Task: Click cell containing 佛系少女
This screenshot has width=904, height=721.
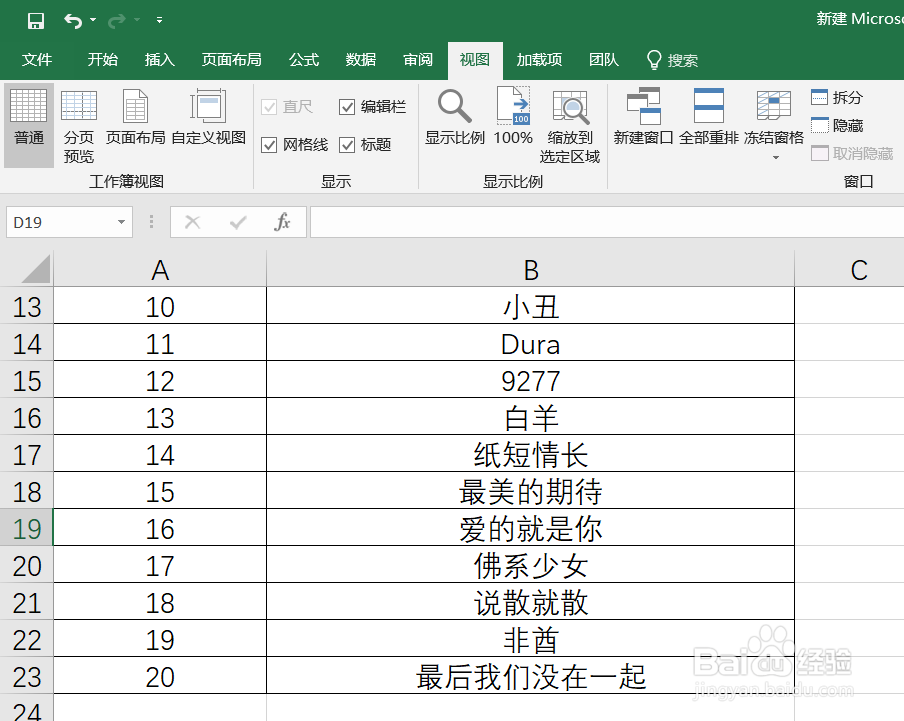Action: (x=530, y=565)
